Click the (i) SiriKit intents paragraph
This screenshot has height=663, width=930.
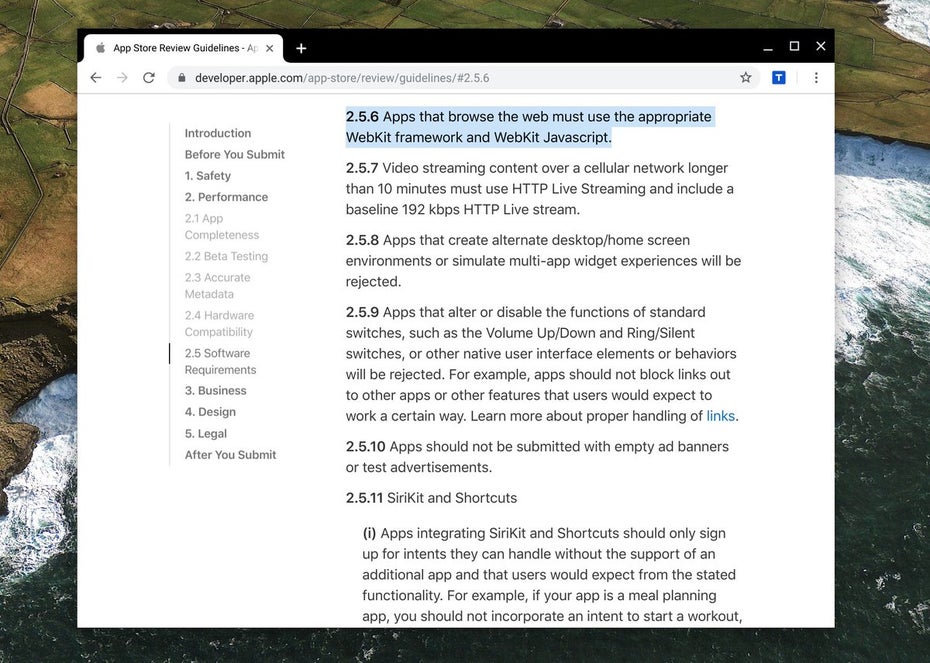coord(552,574)
